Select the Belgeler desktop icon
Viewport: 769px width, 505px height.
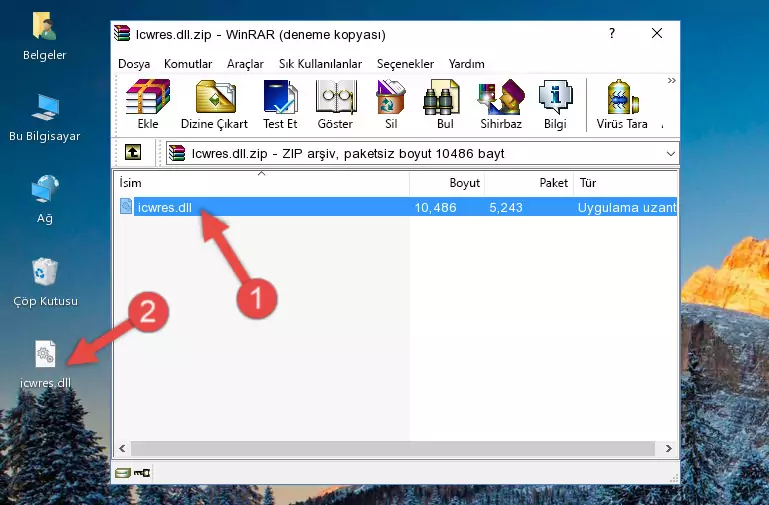[x=44, y=37]
